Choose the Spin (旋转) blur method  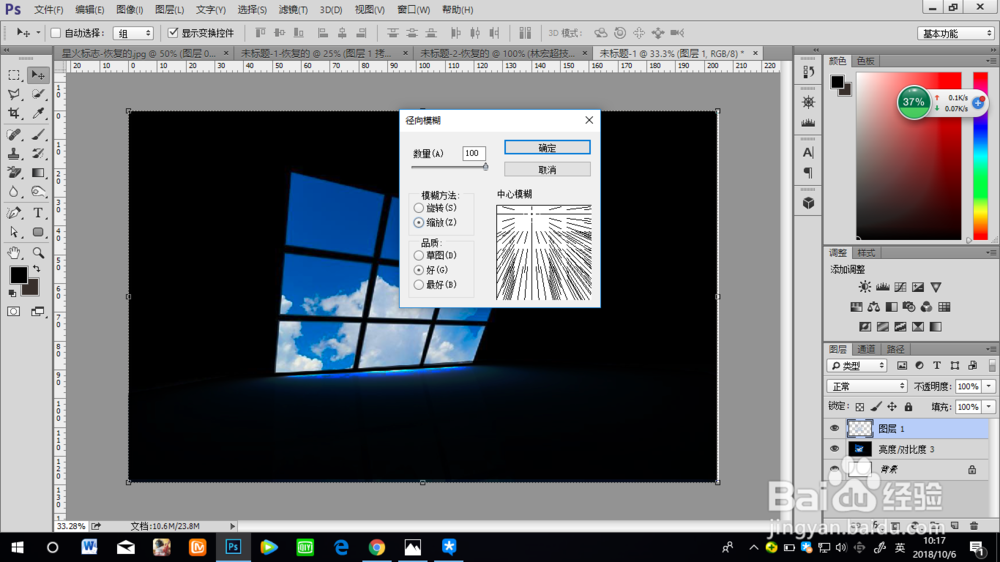point(418,208)
